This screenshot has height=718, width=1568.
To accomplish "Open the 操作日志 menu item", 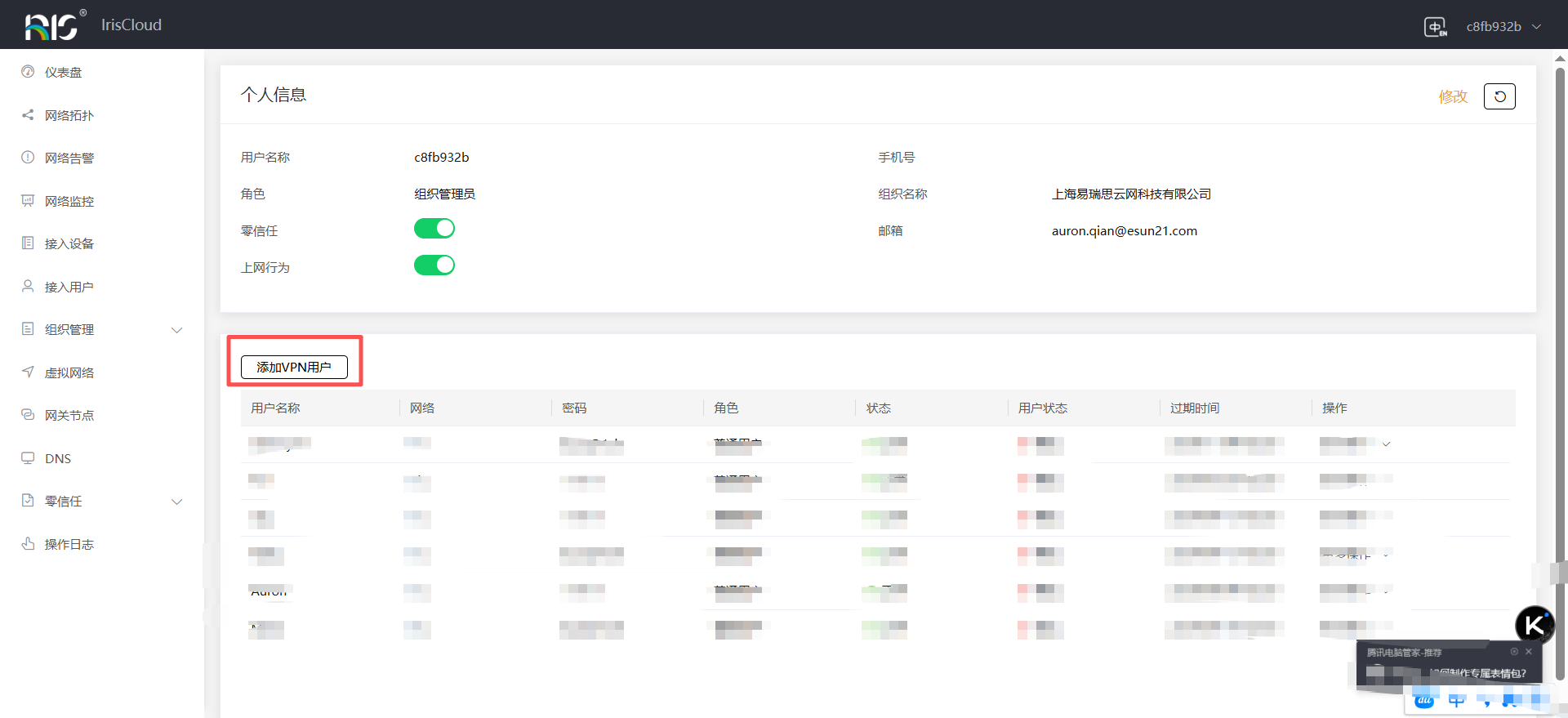I will [x=69, y=545].
